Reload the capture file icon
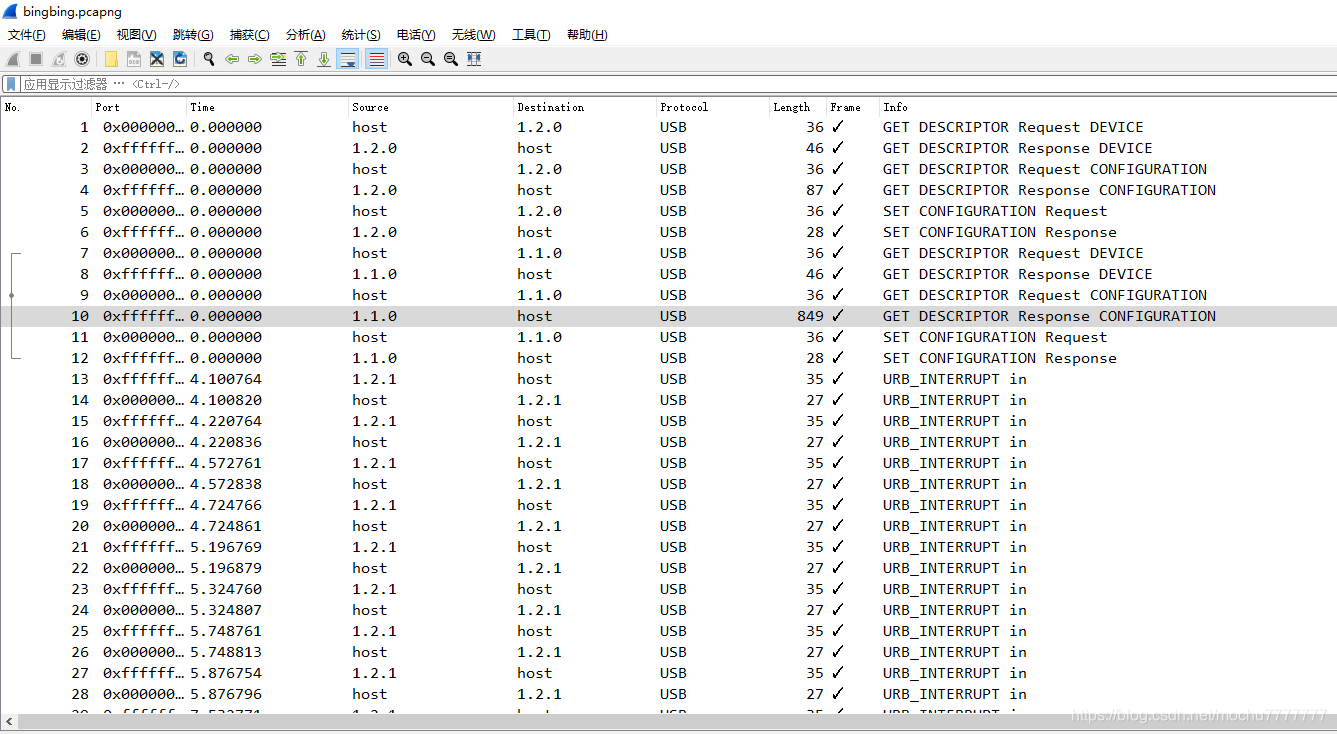1337x734 pixels. pyautogui.click(x=180, y=59)
